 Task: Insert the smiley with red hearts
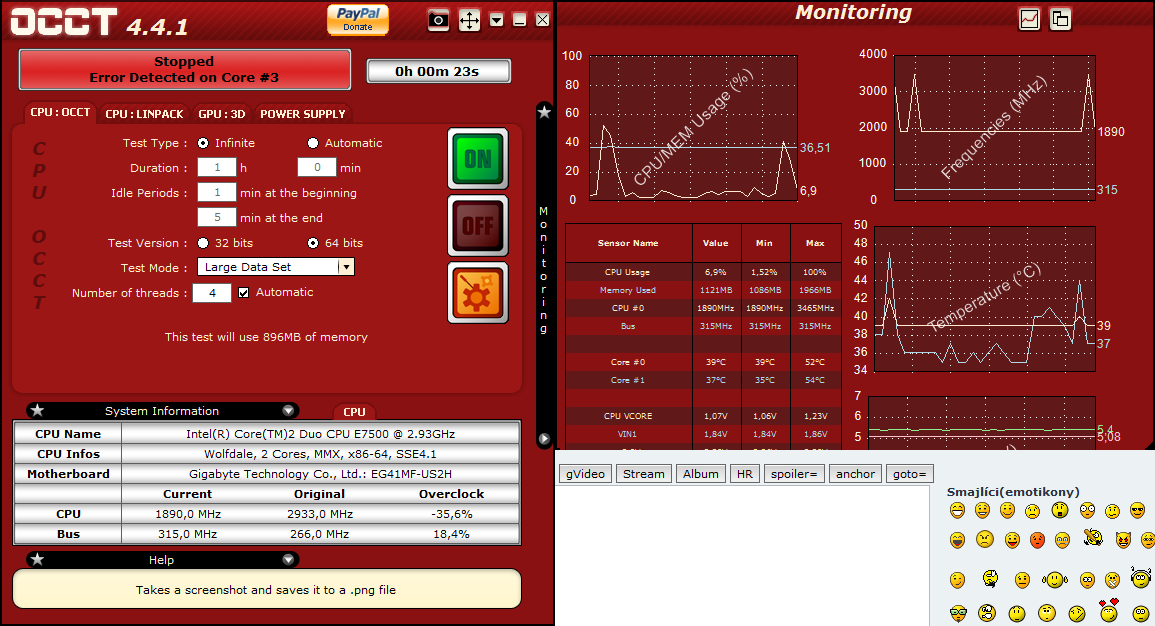pyautogui.click(x=1109, y=610)
